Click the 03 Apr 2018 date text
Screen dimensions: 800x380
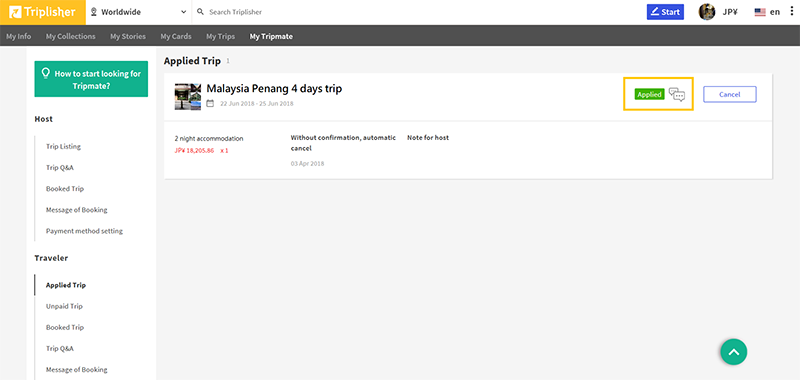click(308, 164)
